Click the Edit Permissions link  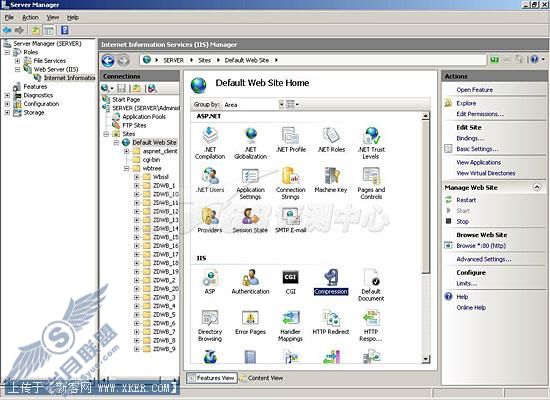tap(480, 114)
